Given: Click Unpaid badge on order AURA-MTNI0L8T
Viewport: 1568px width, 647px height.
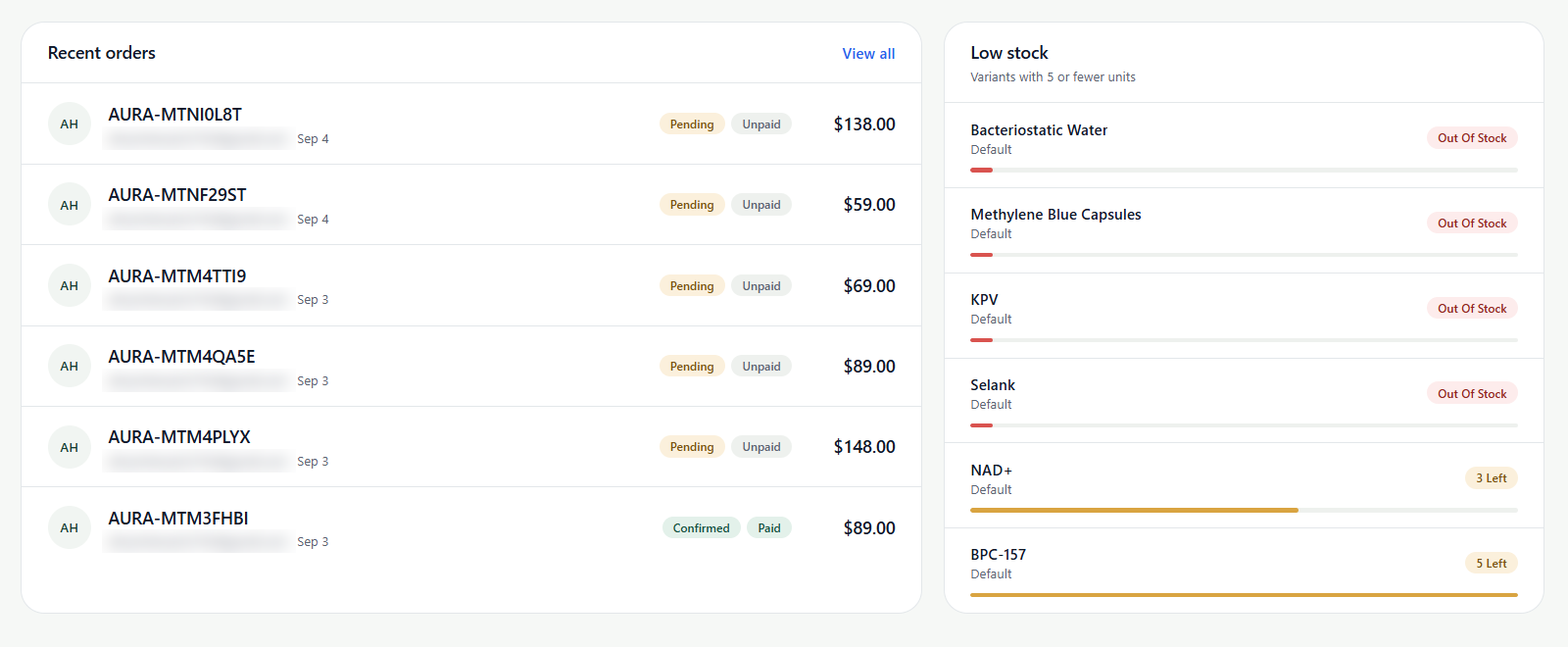Looking at the screenshot, I should click(x=761, y=124).
